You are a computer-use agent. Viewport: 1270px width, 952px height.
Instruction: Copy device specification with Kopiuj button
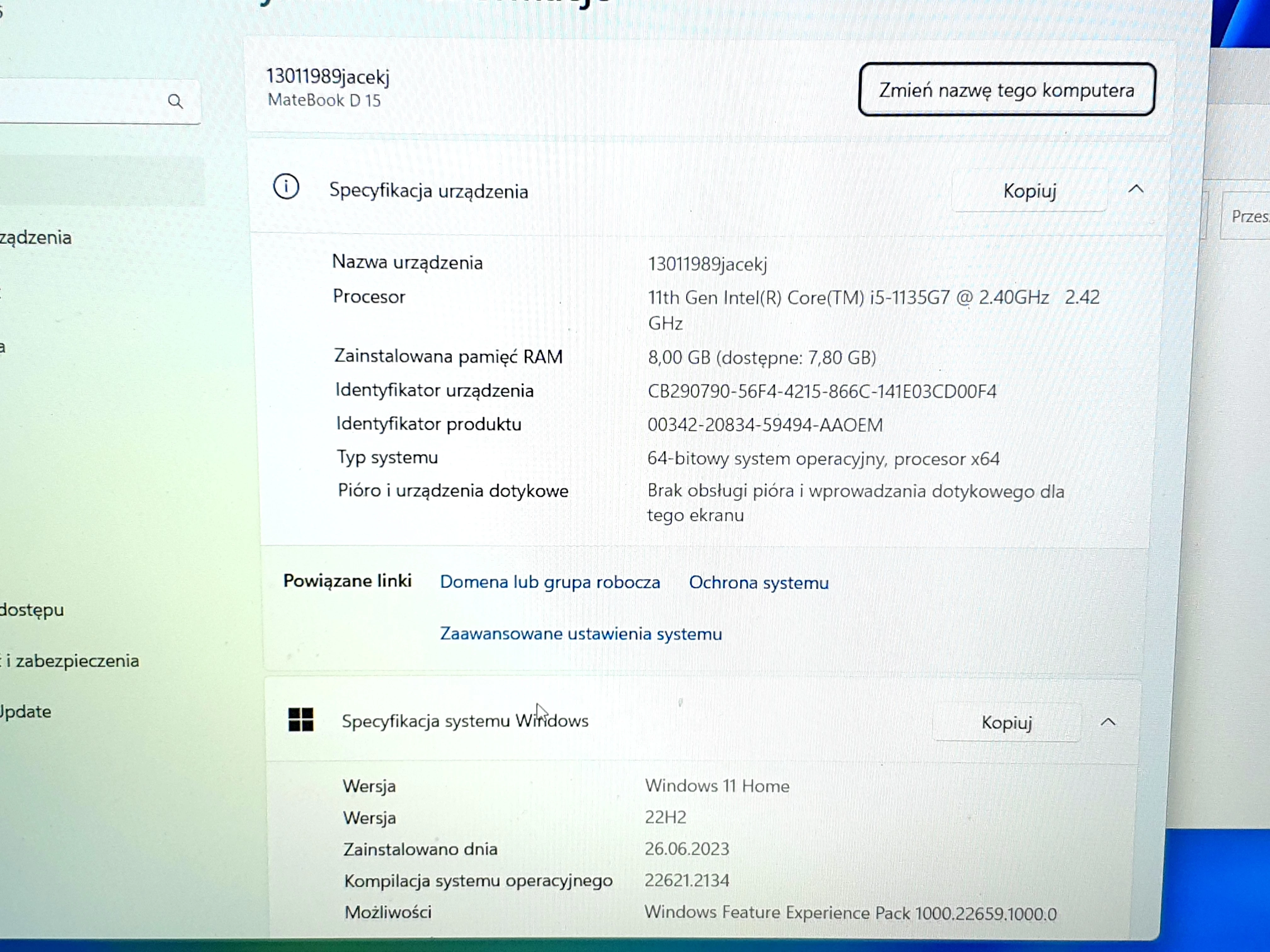[1029, 191]
